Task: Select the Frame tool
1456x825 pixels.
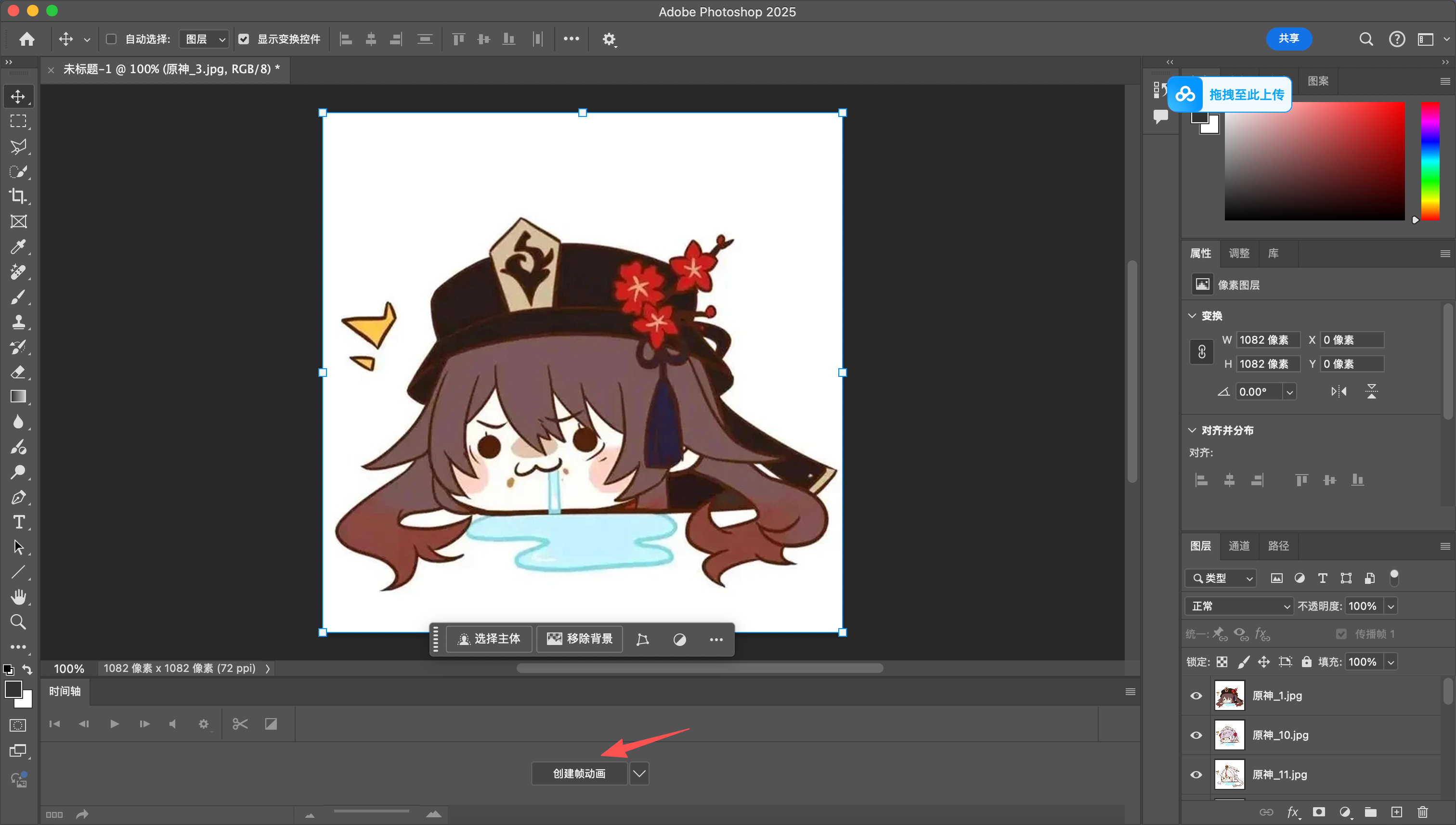Action: (x=18, y=221)
